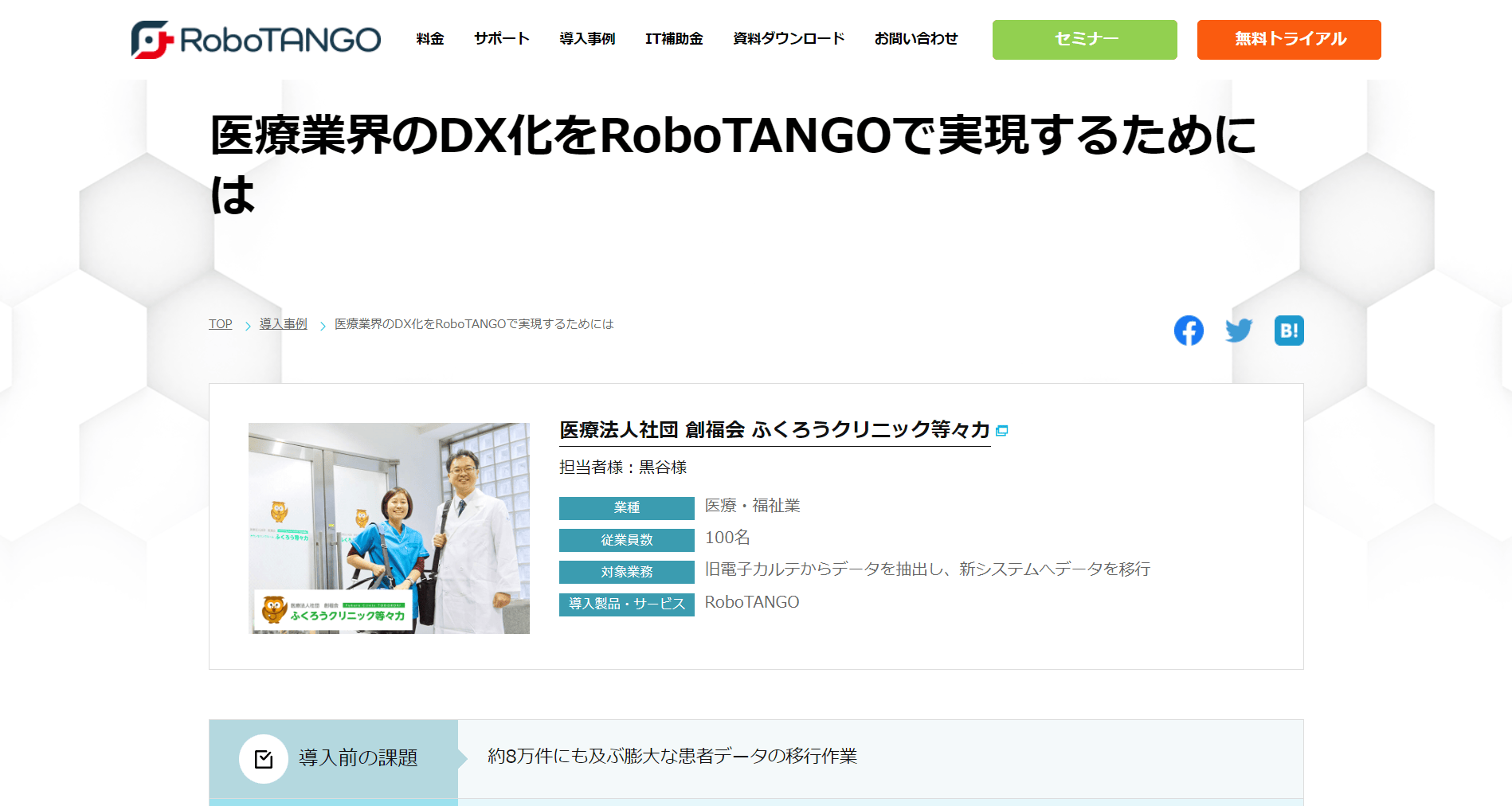Open the お問い合わせ navigation link
The image size is (1512, 806).
[x=916, y=39]
